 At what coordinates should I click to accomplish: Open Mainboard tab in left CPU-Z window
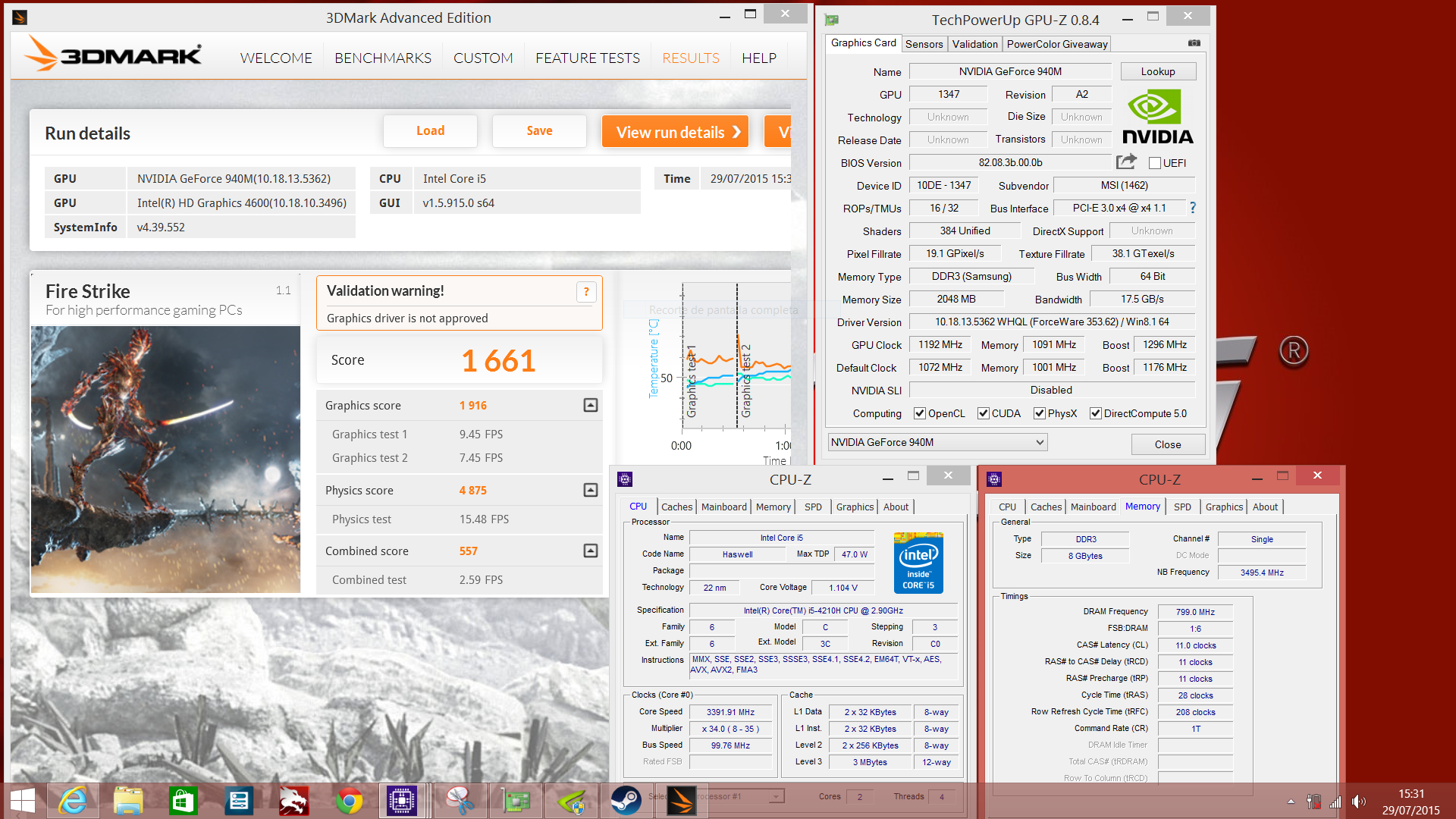(724, 507)
